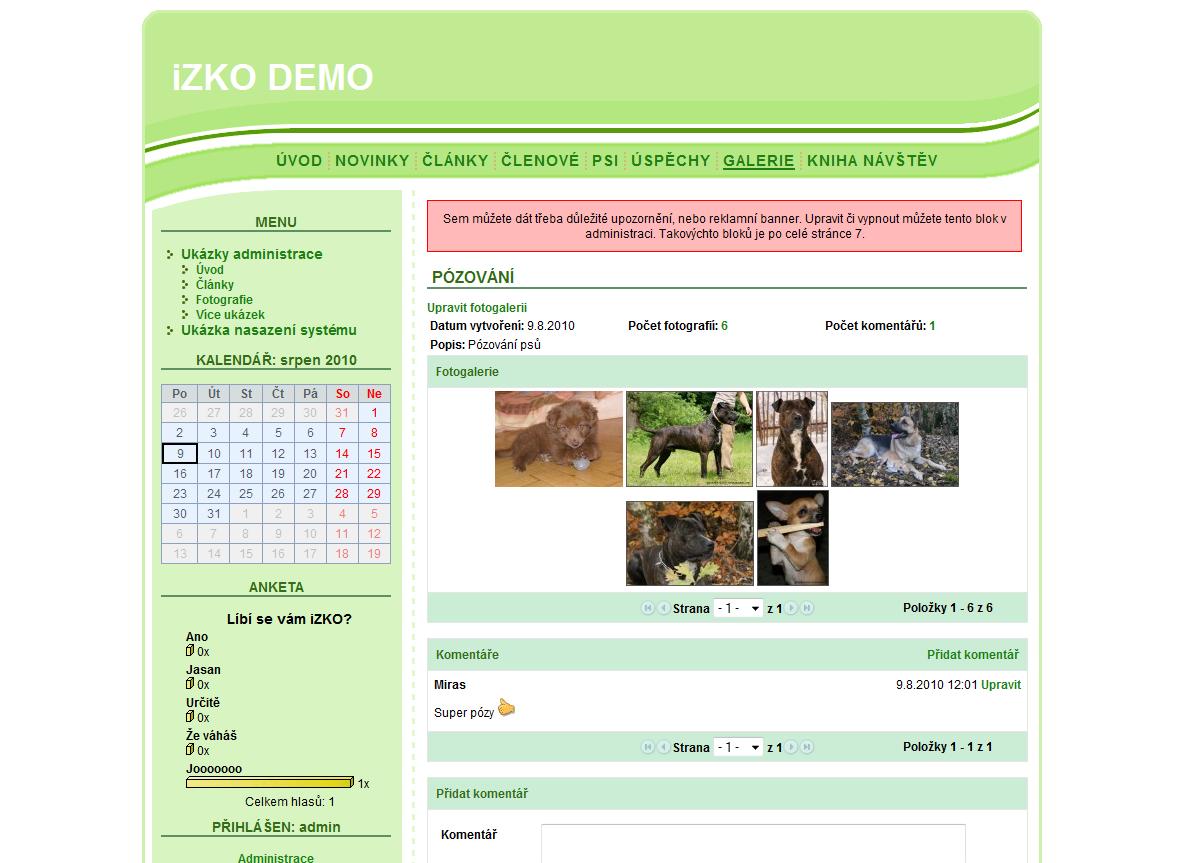Go to last page in photo gallery pager
The width and height of the screenshot is (1184, 863).
807,608
